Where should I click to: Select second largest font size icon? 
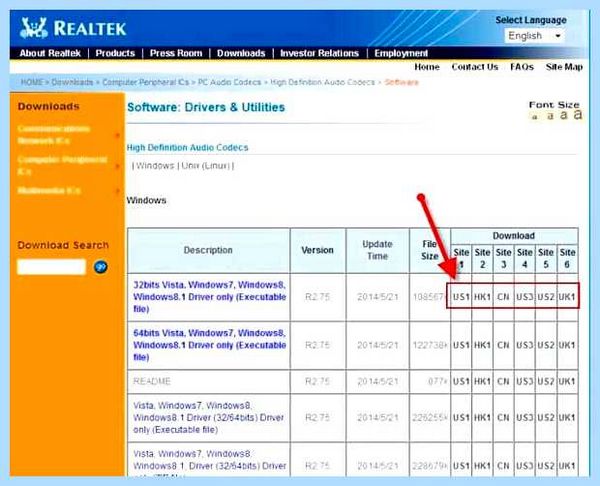[x=564, y=115]
